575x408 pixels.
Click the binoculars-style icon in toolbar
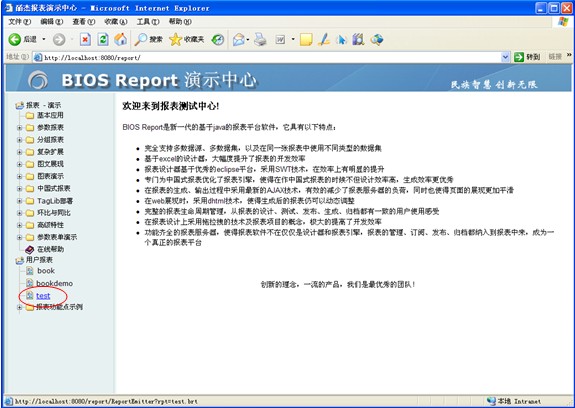pos(358,39)
